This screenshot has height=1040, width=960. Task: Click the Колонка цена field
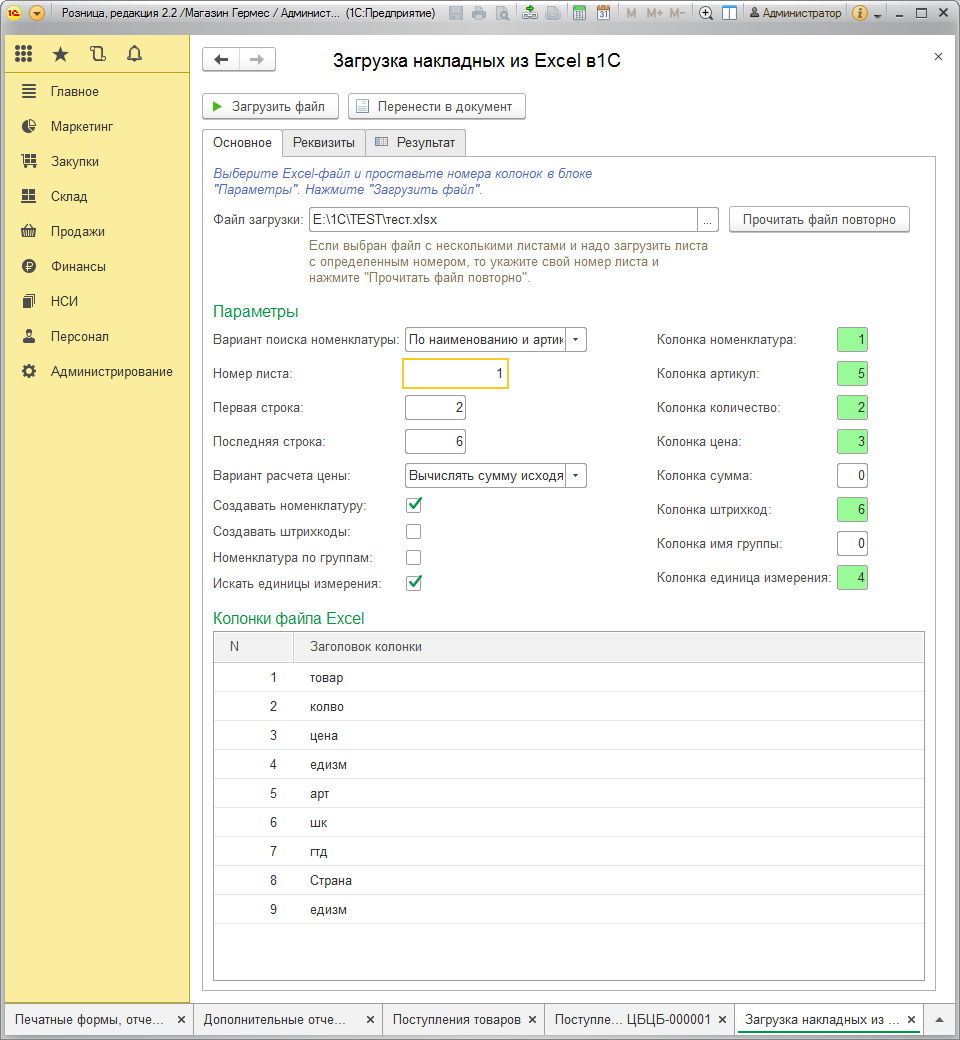pos(853,441)
